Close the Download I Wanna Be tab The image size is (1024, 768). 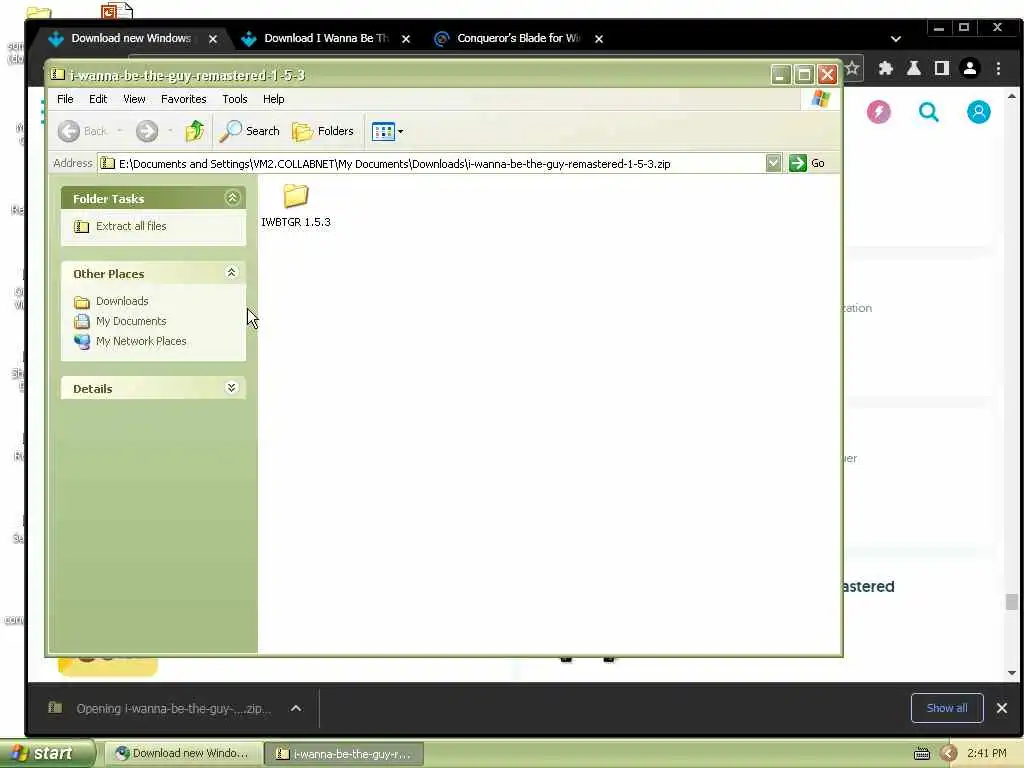[x=406, y=39]
